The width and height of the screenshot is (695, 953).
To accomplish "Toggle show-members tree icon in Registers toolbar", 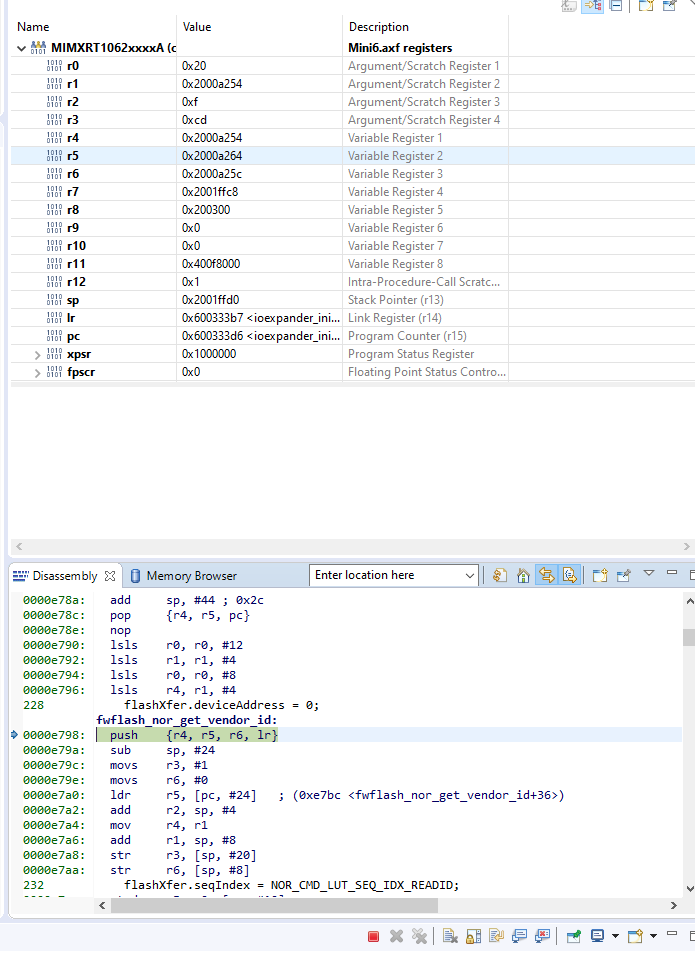I will (592, 6).
